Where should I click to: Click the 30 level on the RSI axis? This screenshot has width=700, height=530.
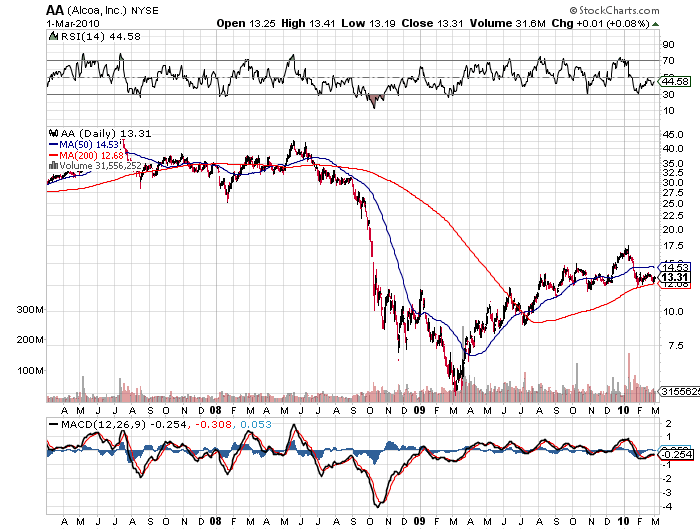(668, 94)
